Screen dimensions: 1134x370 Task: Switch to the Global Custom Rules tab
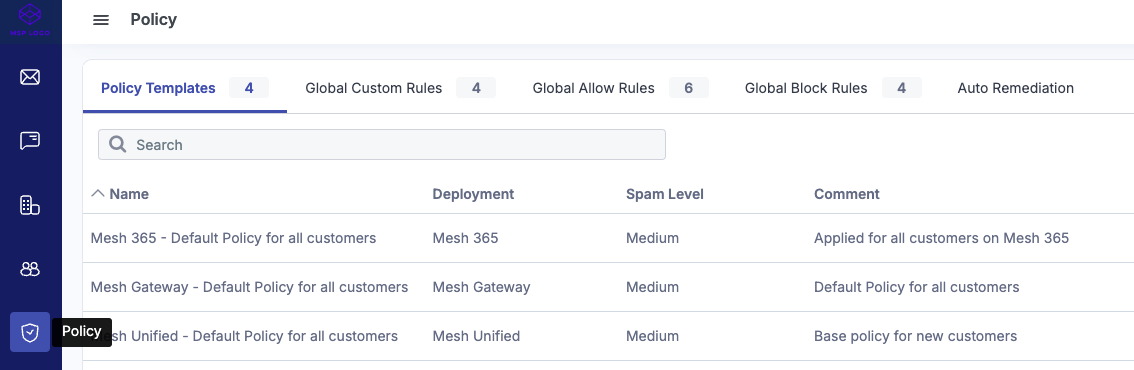[x=400, y=88]
